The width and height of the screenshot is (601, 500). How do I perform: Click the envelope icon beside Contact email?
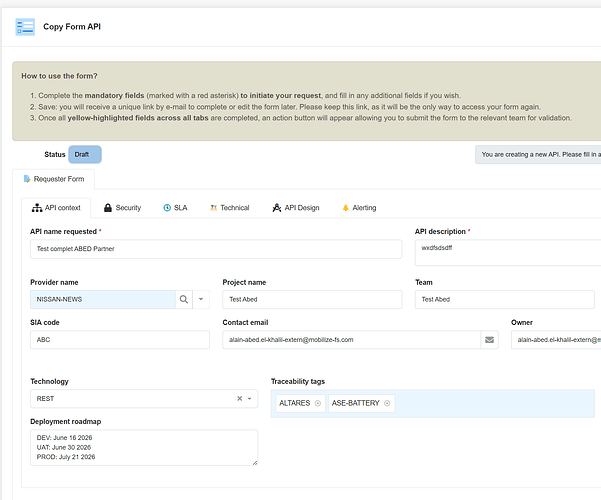point(489,340)
